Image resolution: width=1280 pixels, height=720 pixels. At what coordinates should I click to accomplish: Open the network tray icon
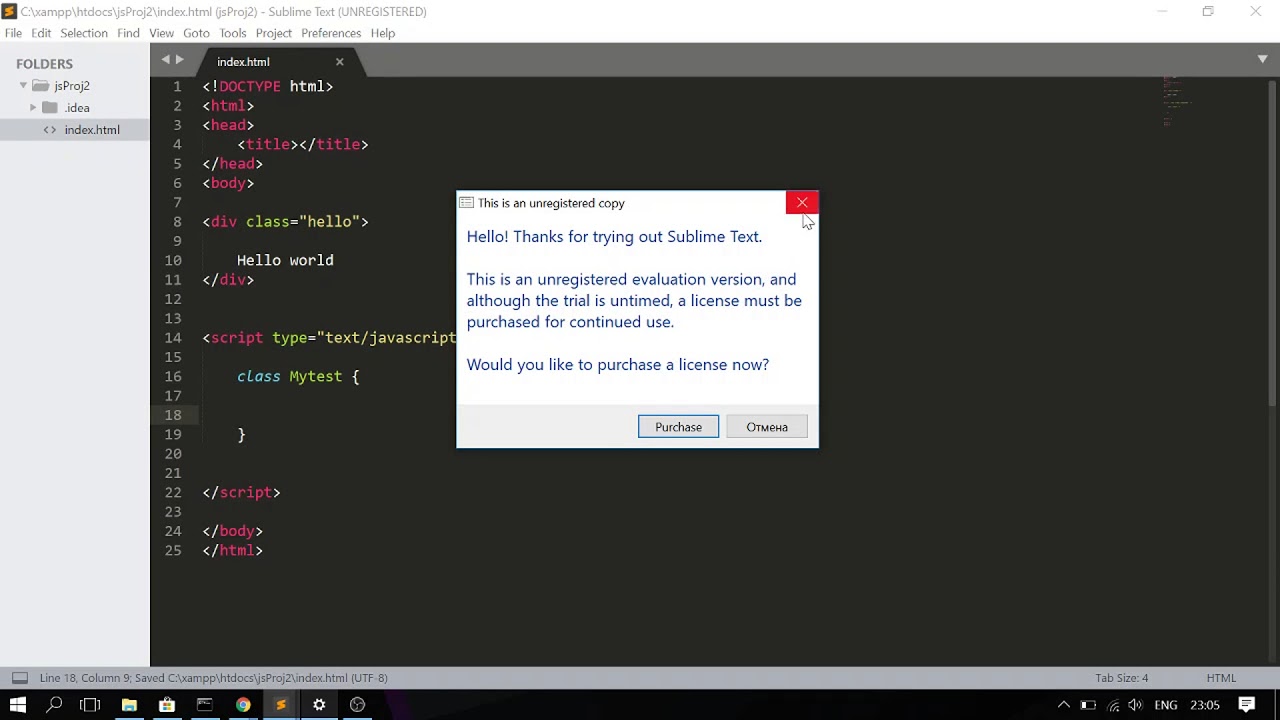point(1113,705)
